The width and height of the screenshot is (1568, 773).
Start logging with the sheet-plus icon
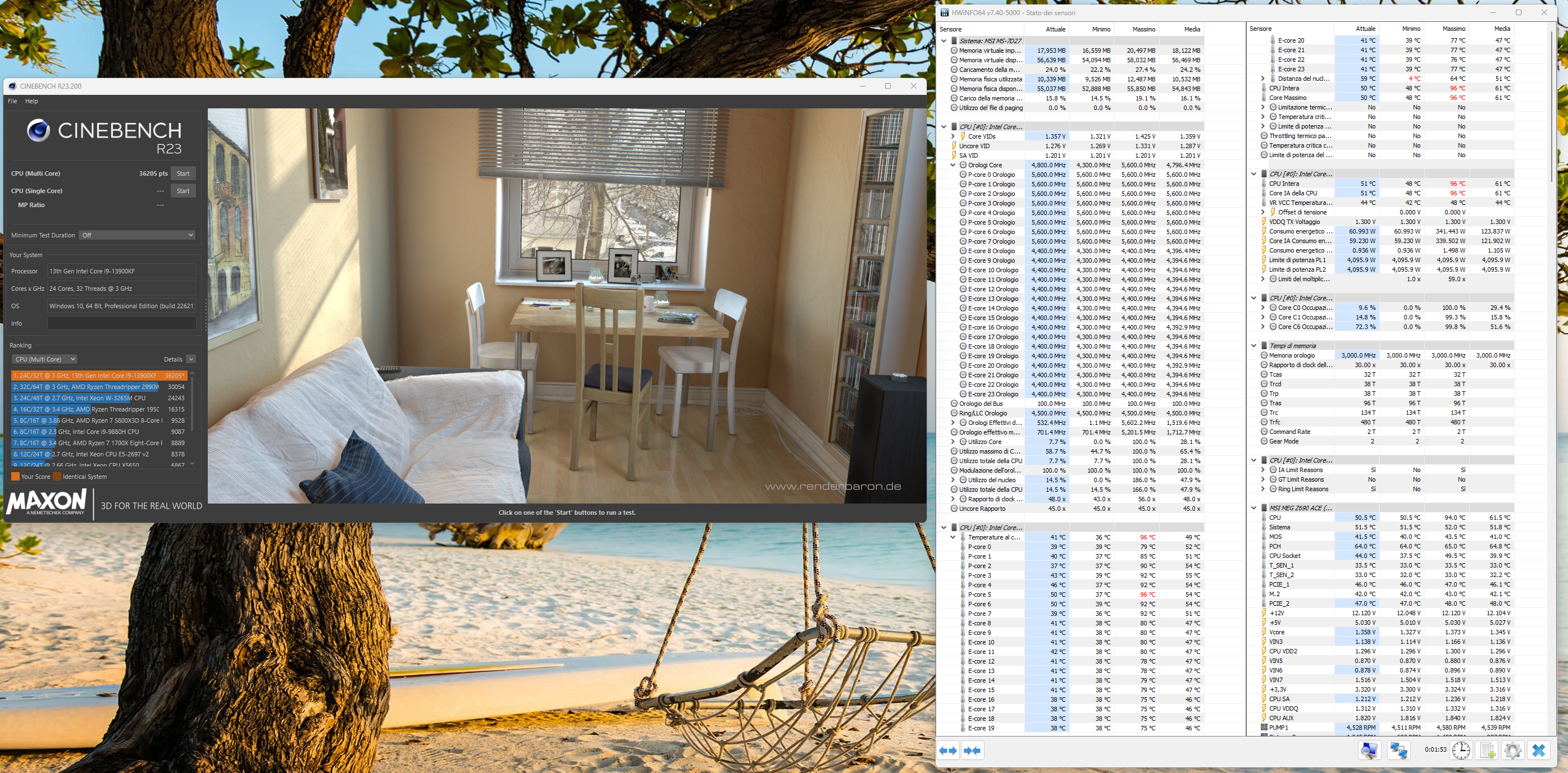tap(1487, 751)
